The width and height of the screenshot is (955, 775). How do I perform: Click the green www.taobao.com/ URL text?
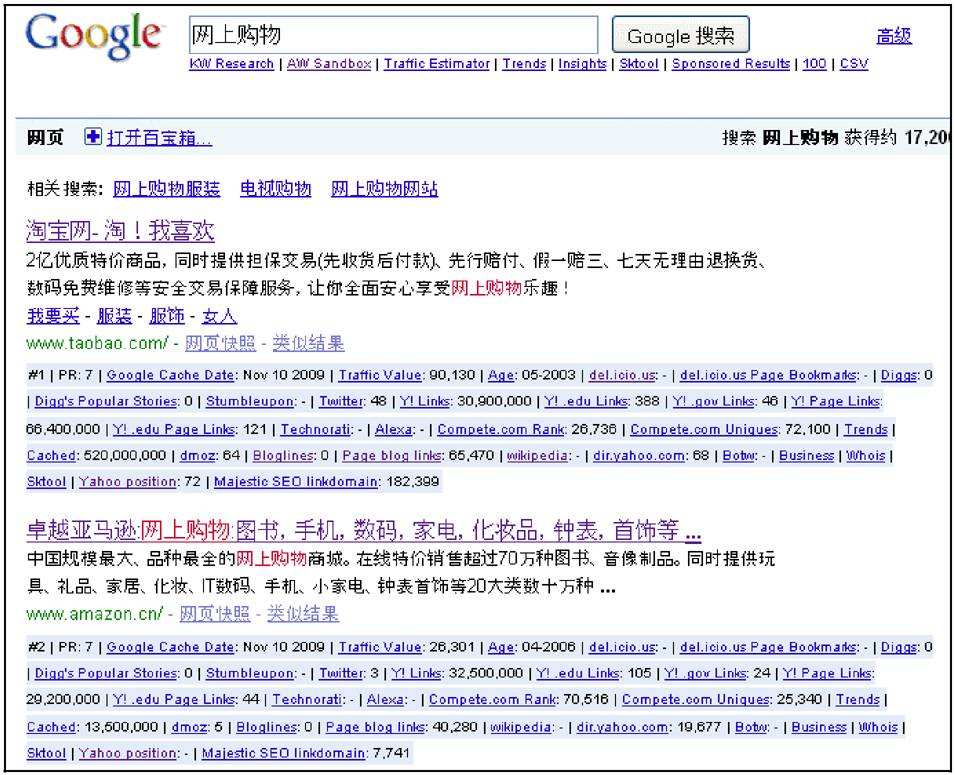point(96,343)
